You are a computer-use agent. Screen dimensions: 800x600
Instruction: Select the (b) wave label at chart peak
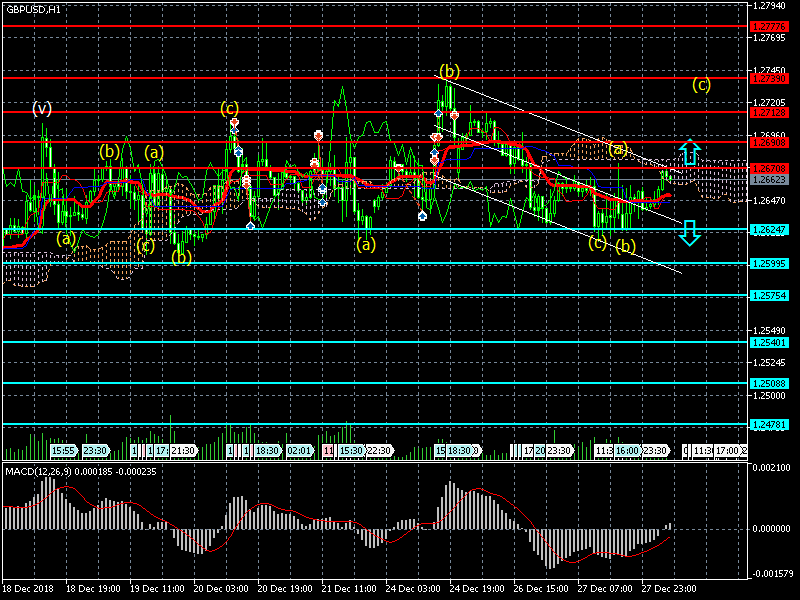(449, 71)
